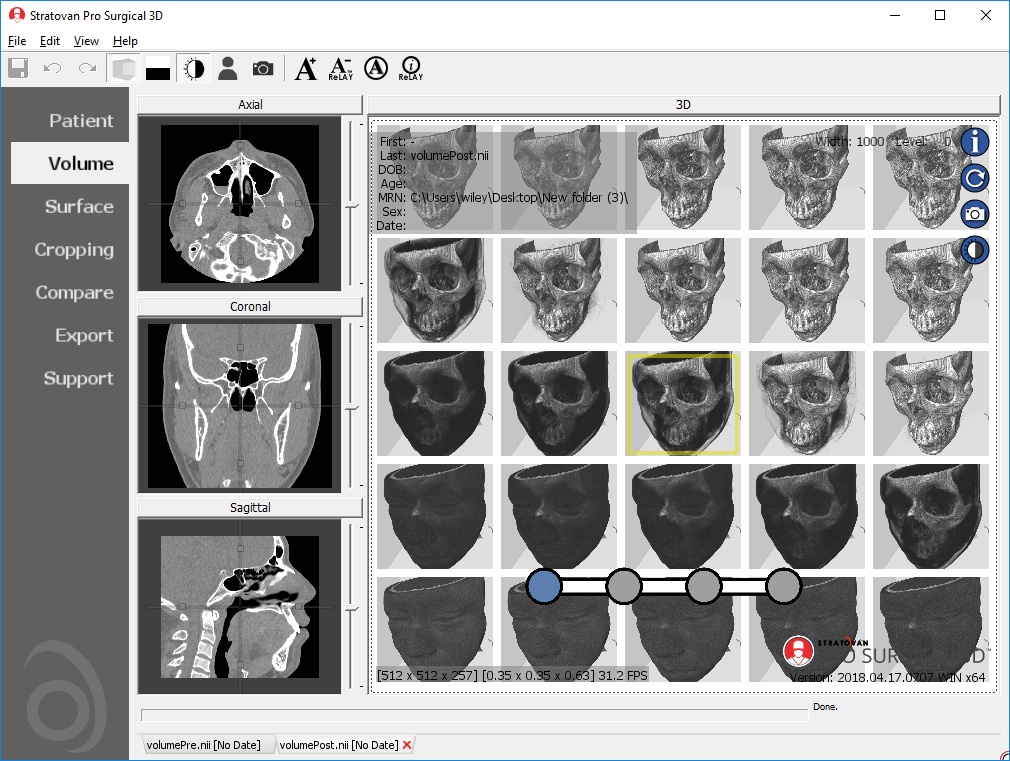Click the 3D cube toolbar icon
1010x761 pixels.
[x=124, y=68]
